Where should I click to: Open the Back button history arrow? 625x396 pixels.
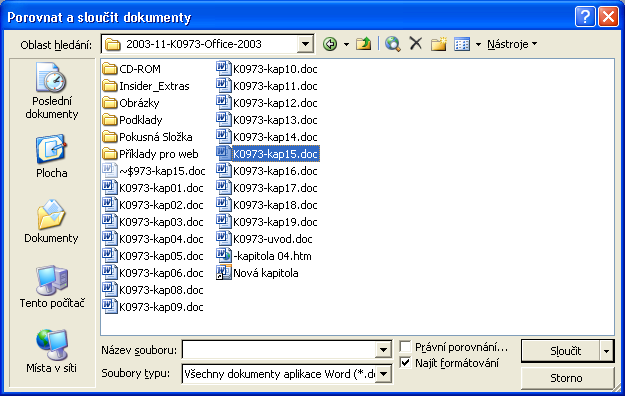(x=346, y=44)
